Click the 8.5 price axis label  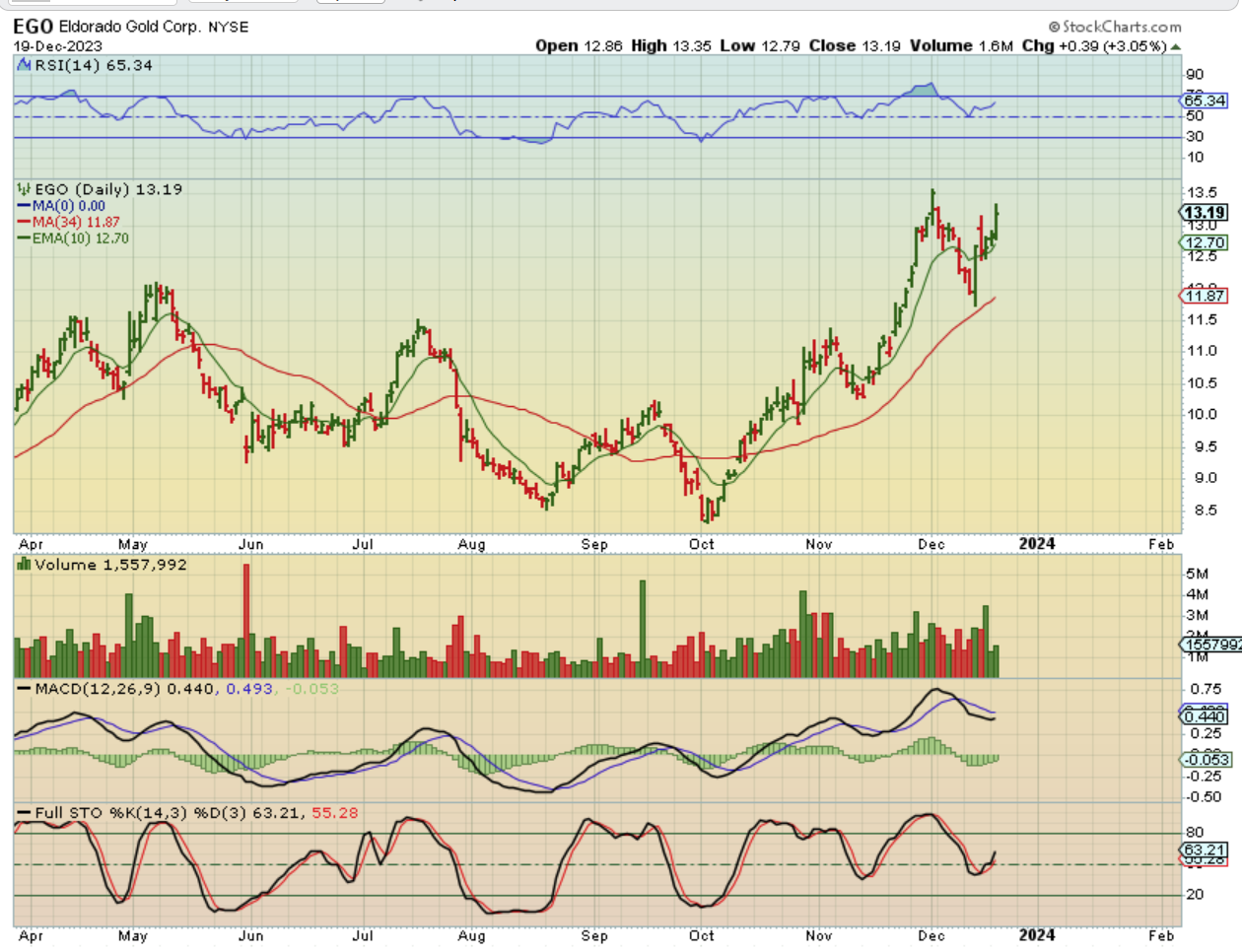click(x=1206, y=510)
